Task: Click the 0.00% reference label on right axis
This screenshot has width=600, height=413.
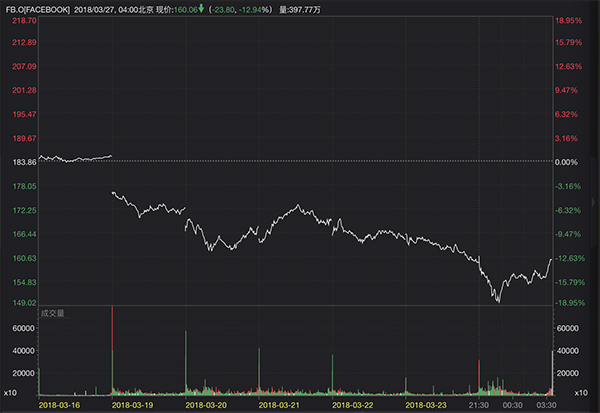Action: point(567,162)
